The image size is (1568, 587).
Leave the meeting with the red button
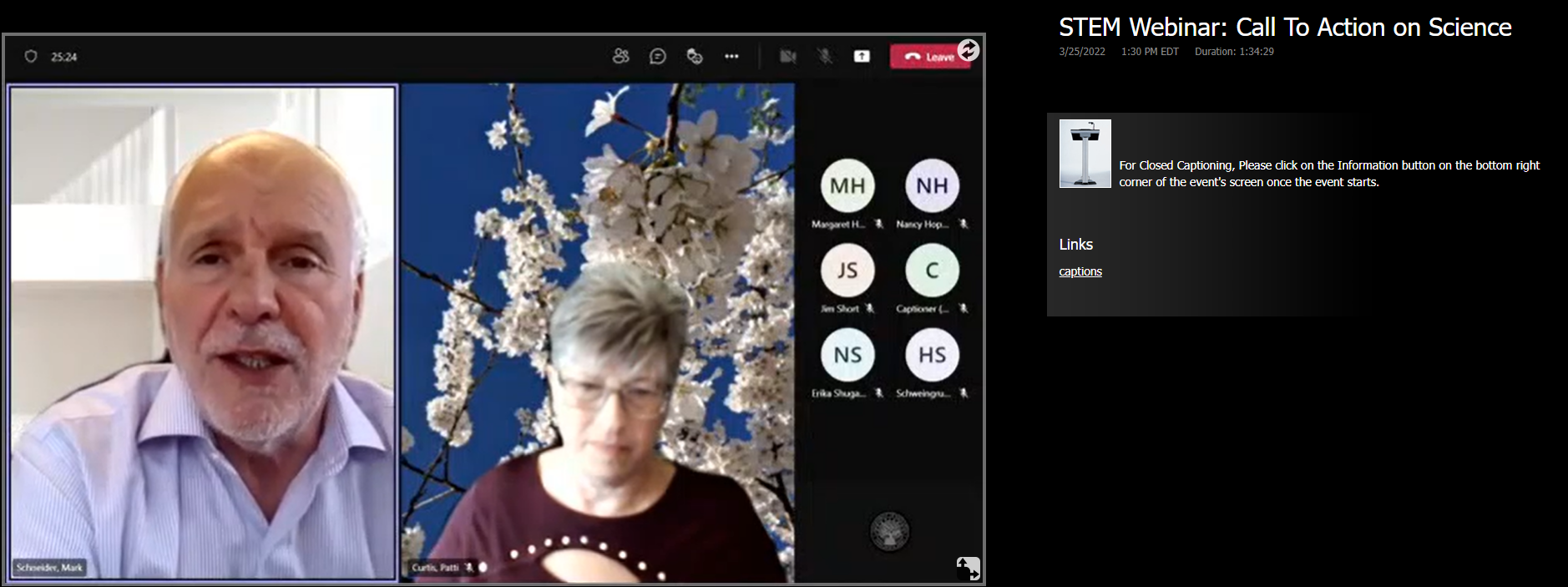[x=928, y=57]
